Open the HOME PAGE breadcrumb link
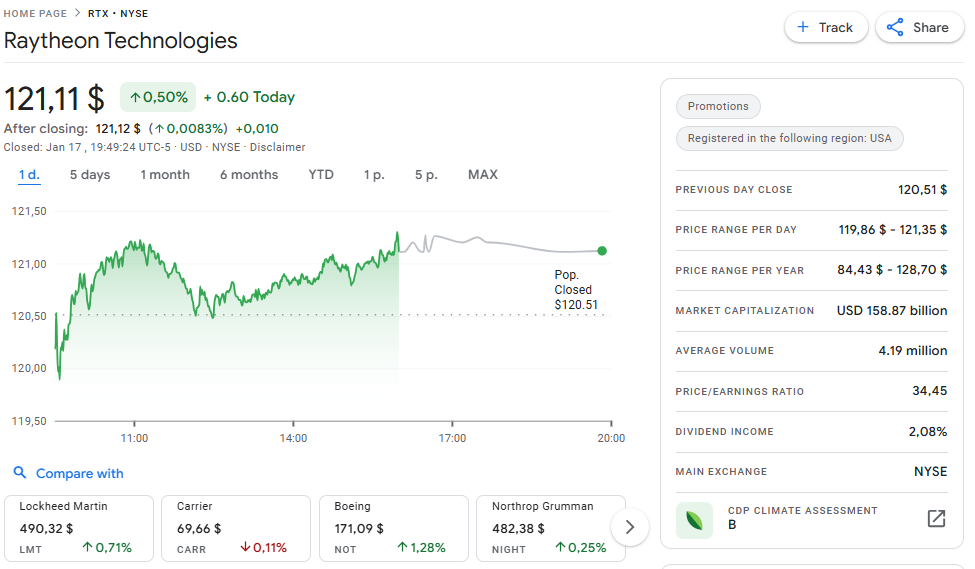975x569 pixels. click(35, 13)
